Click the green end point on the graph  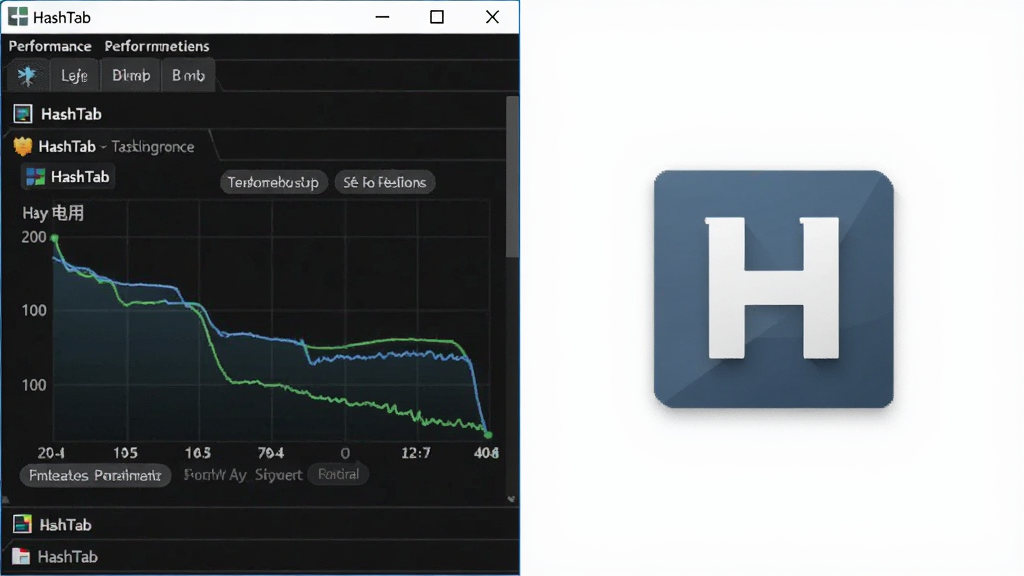(488, 434)
